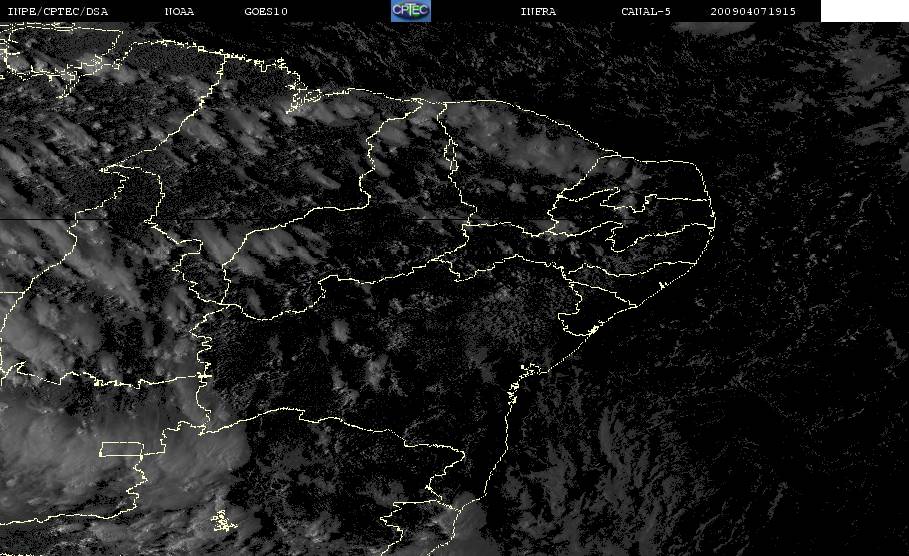Click the GOES10 satellite label
Screen dimensions: 909x556
pos(266,12)
